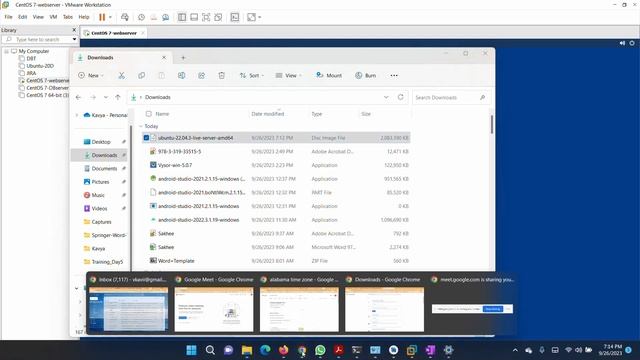The width and height of the screenshot is (640, 360).
Task: Collapse the My Computer tree node
Action: [x=7, y=51]
